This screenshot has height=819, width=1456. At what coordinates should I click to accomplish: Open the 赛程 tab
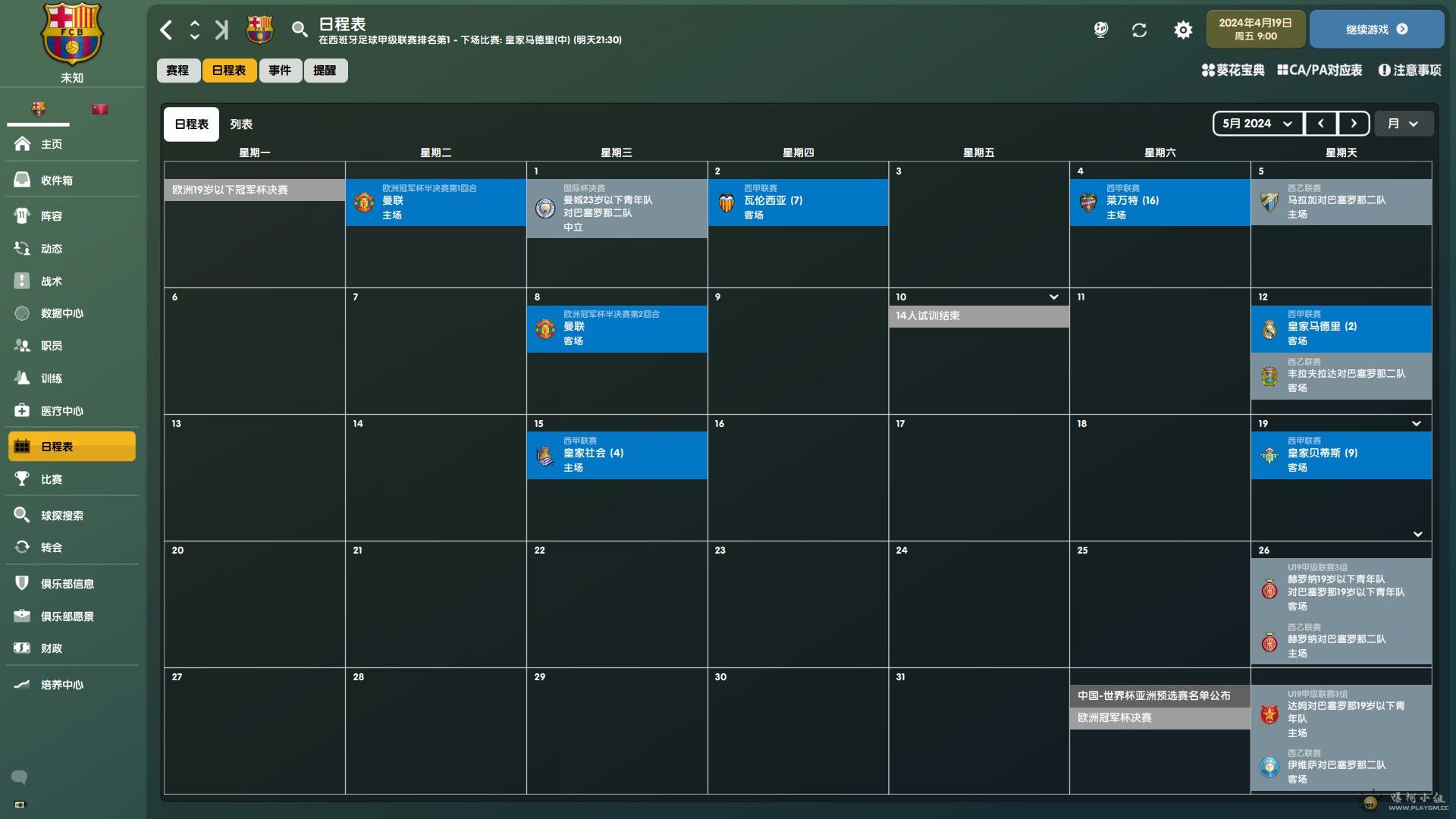(177, 71)
